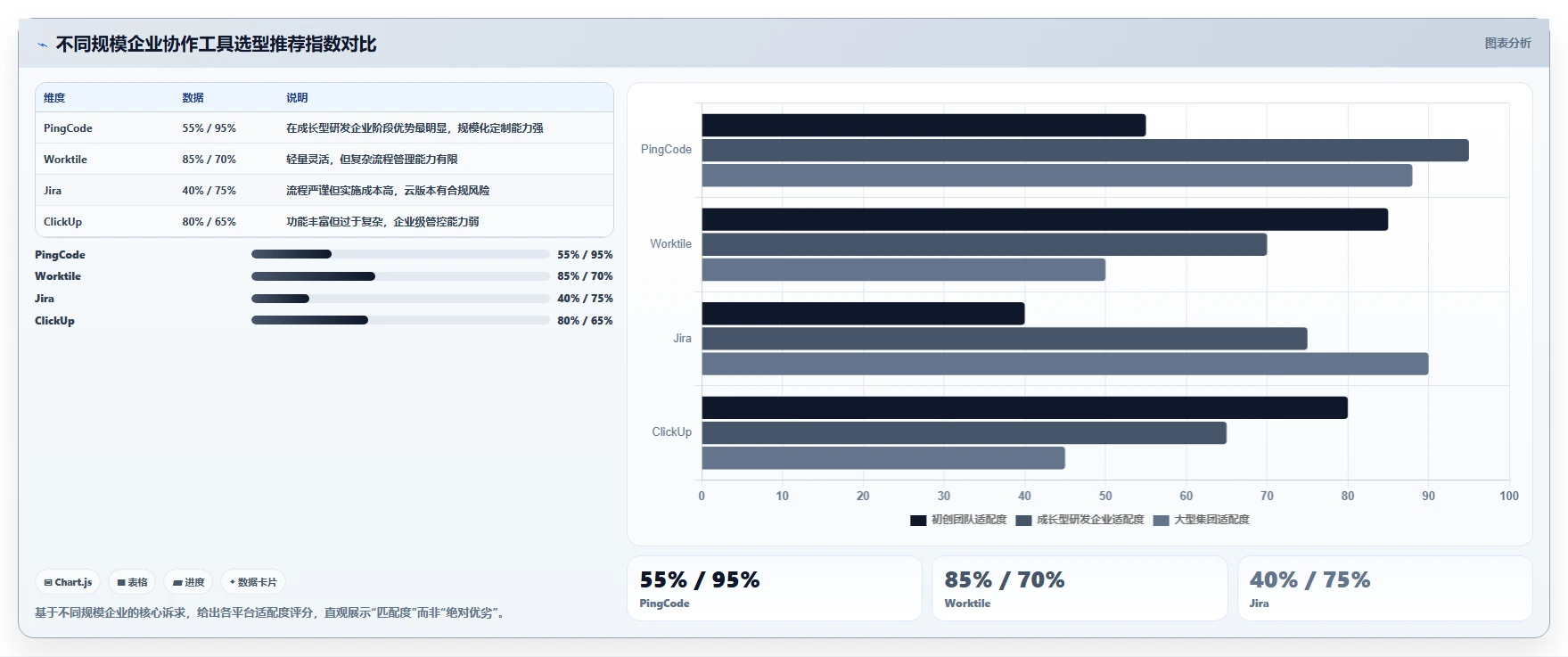Viewport: 1568px width, 657px height.
Task: Open the 85% / 70% Worktile stat card
Action: pos(1080,588)
